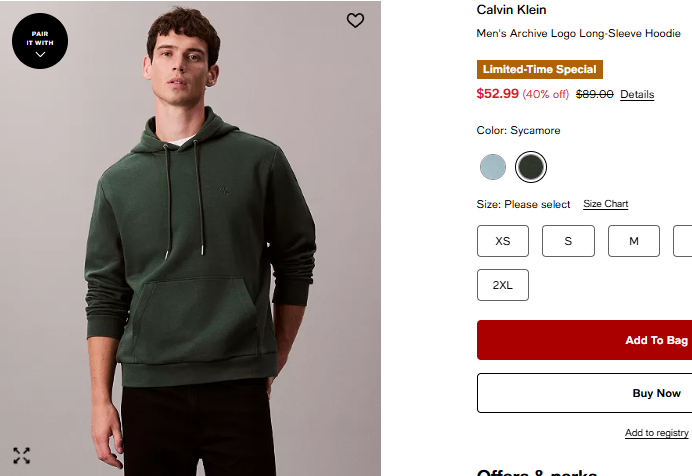The height and width of the screenshot is (476, 692).
Task: Open the Size Chart
Action: coord(605,204)
